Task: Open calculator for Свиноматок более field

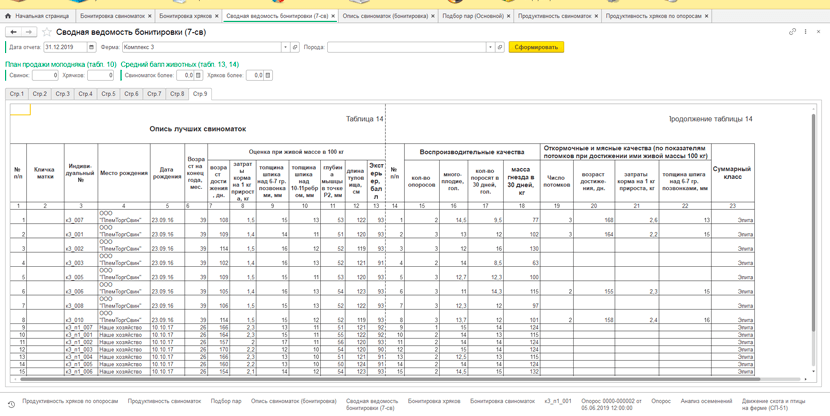Action: click(x=199, y=76)
